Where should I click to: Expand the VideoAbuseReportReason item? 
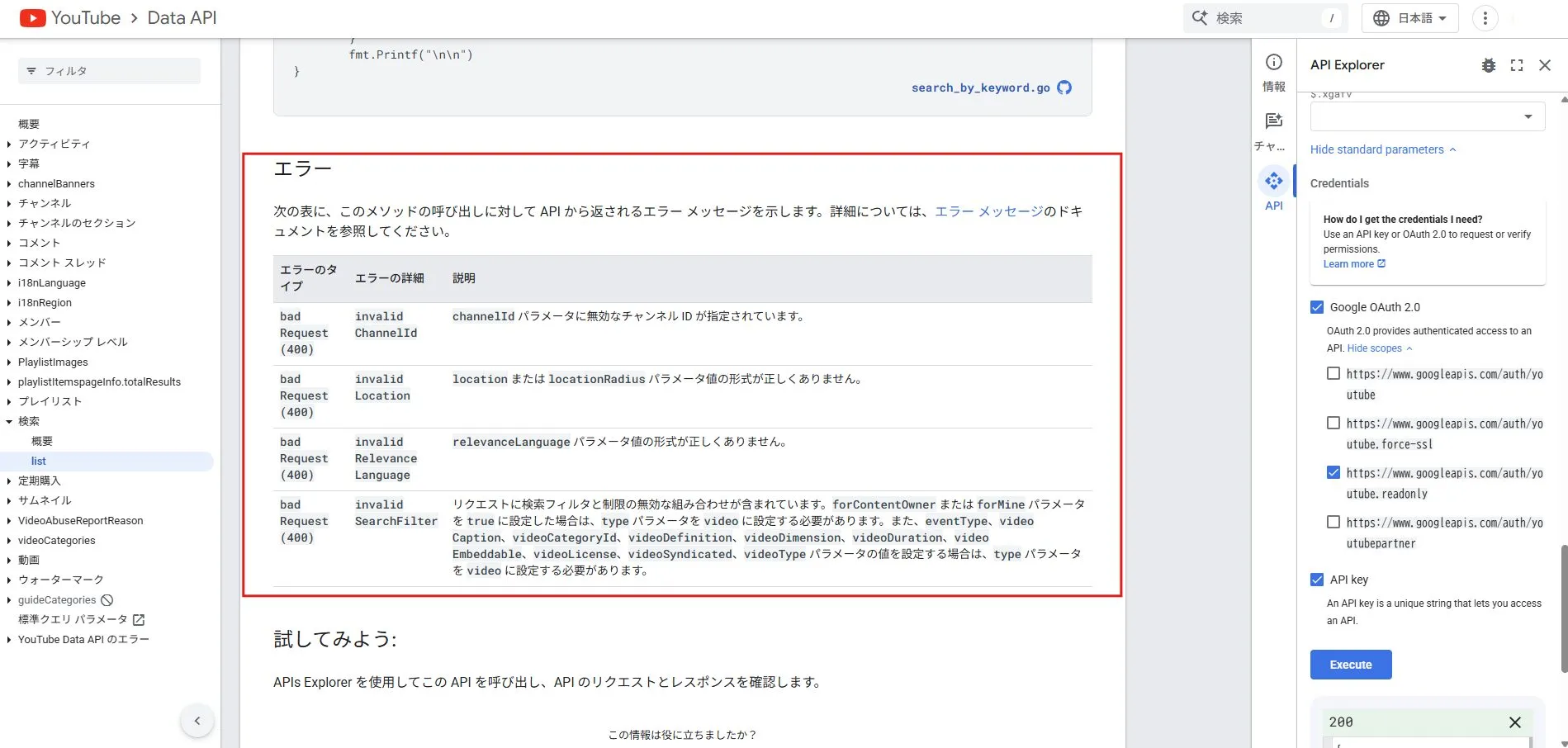pyautogui.click(x=9, y=520)
